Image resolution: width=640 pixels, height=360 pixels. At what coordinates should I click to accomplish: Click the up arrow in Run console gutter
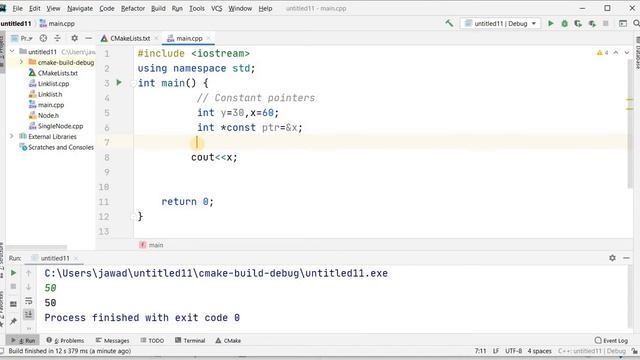(x=28, y=273)
